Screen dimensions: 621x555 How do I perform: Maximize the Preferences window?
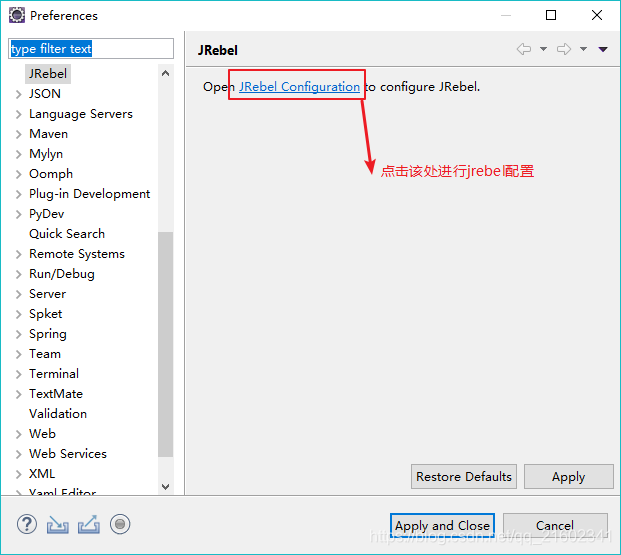pyautogui.click(x=551, y=15)
